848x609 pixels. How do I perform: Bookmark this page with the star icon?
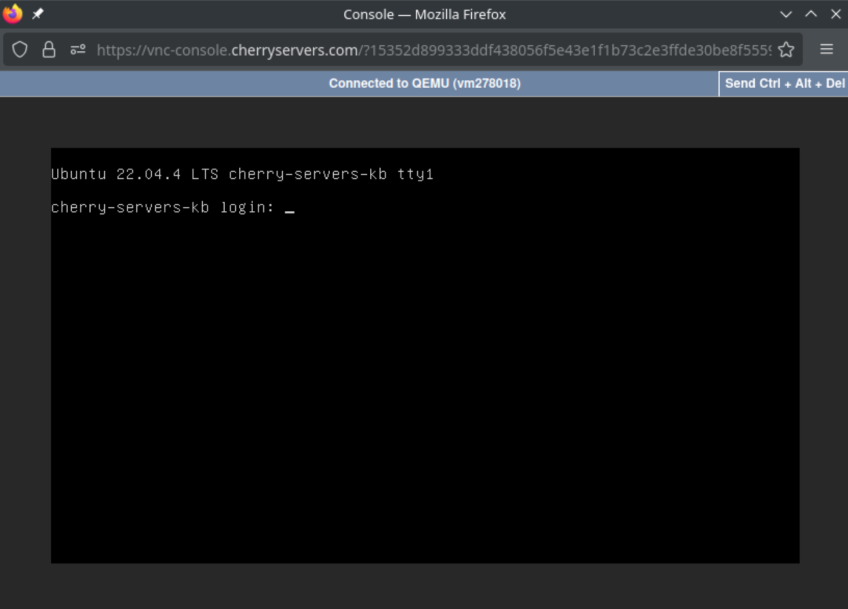coord(786,49)
